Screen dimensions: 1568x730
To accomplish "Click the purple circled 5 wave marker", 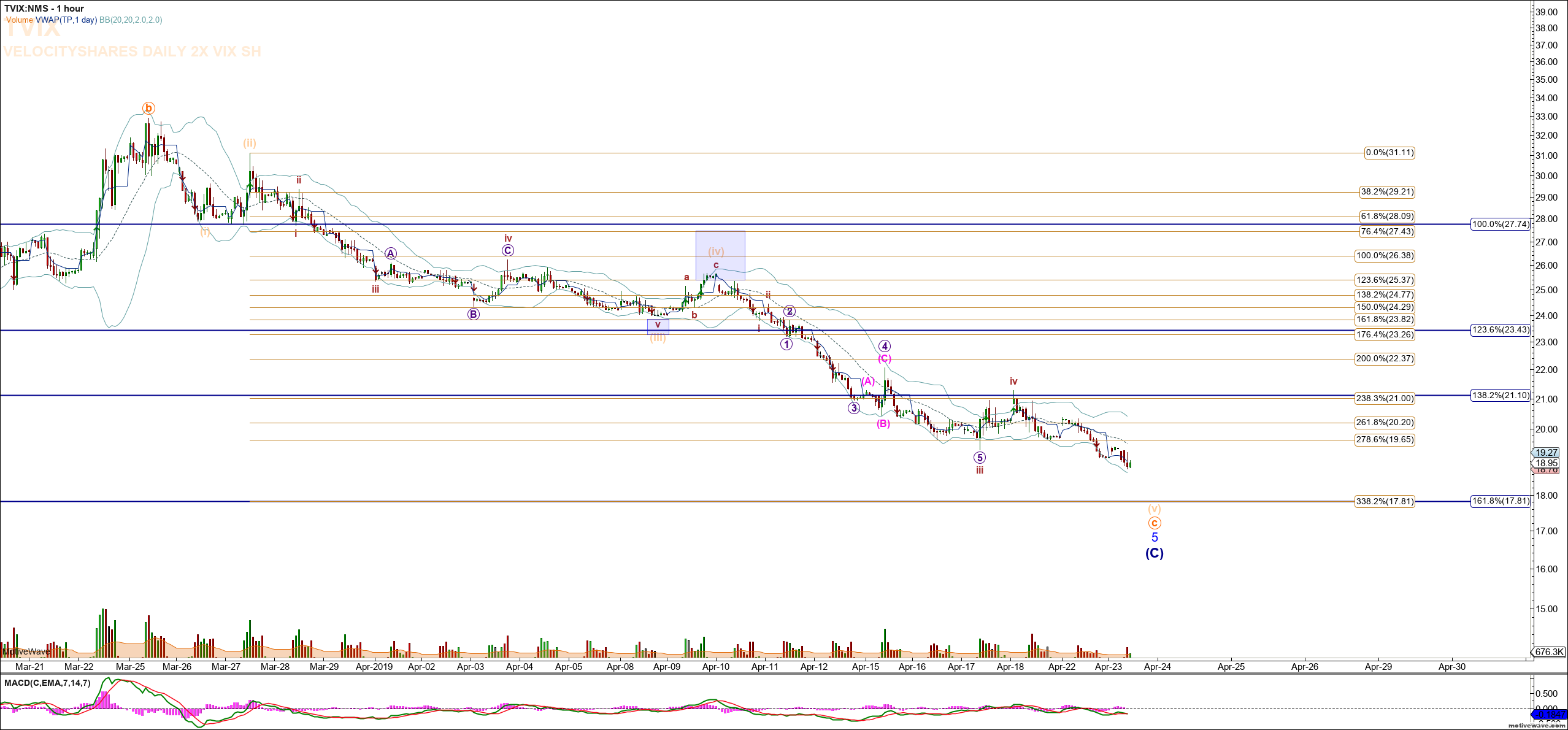I will click(x=980, y=458).
